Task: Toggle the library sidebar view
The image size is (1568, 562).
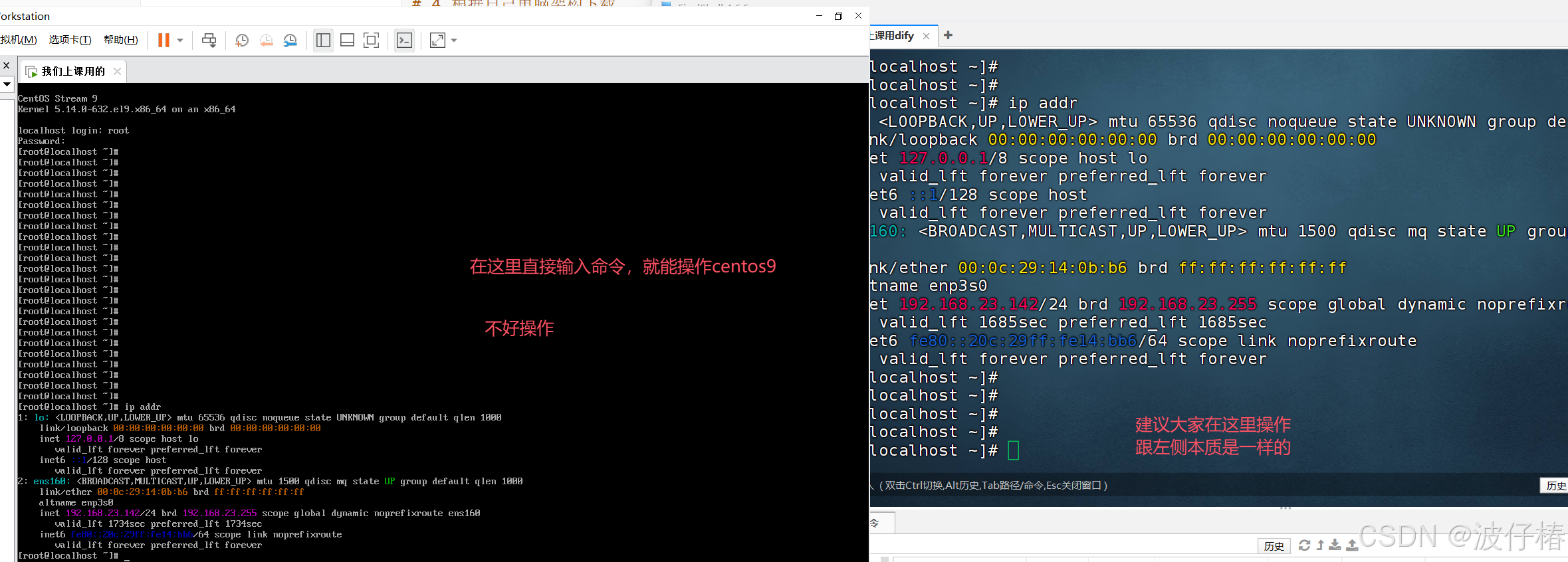Action: 323,41
